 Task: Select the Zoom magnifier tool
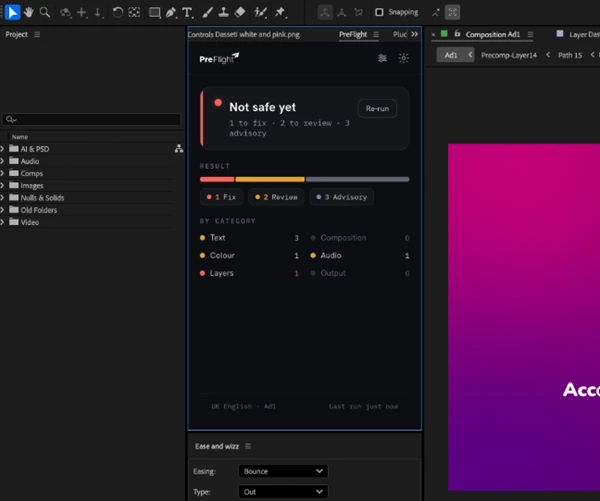[45, 12]
